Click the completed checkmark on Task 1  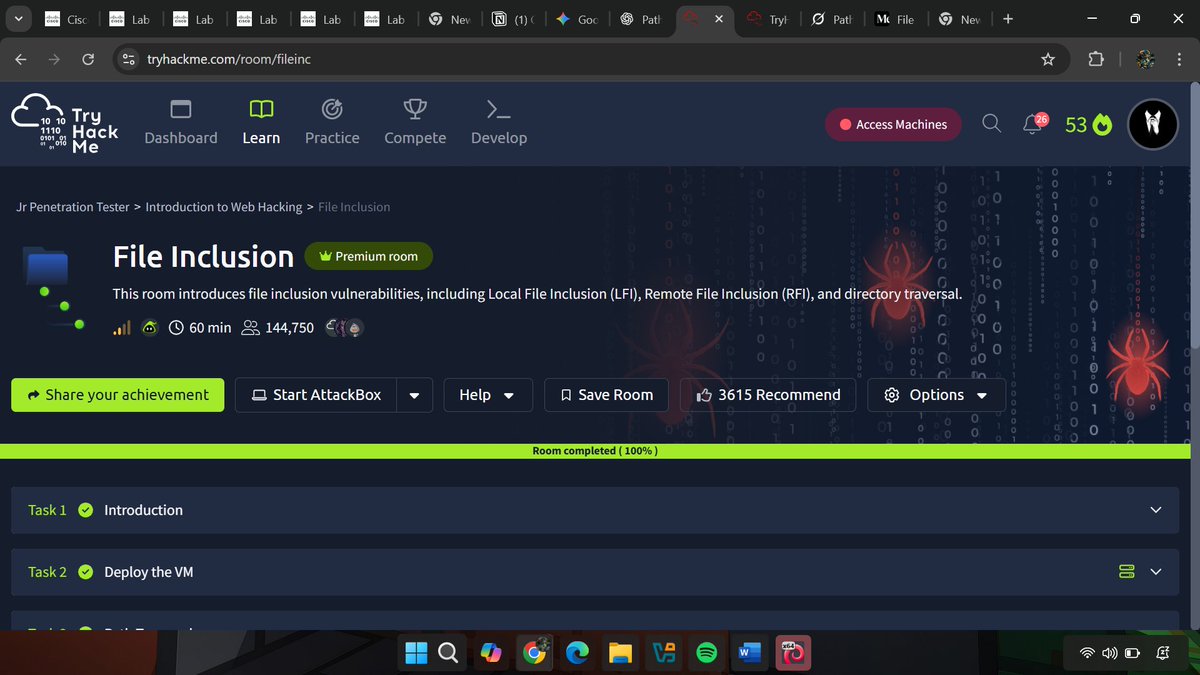pyautogui.click(x=85, y=510)
